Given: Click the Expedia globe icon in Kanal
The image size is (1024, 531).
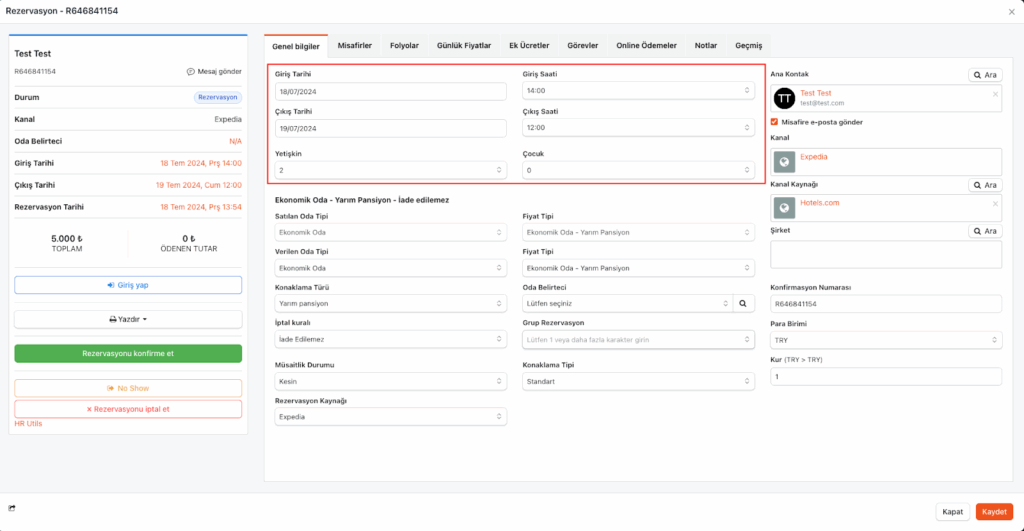Looking at the screenshot, I should pyautogui.click(x=785, y=161).
